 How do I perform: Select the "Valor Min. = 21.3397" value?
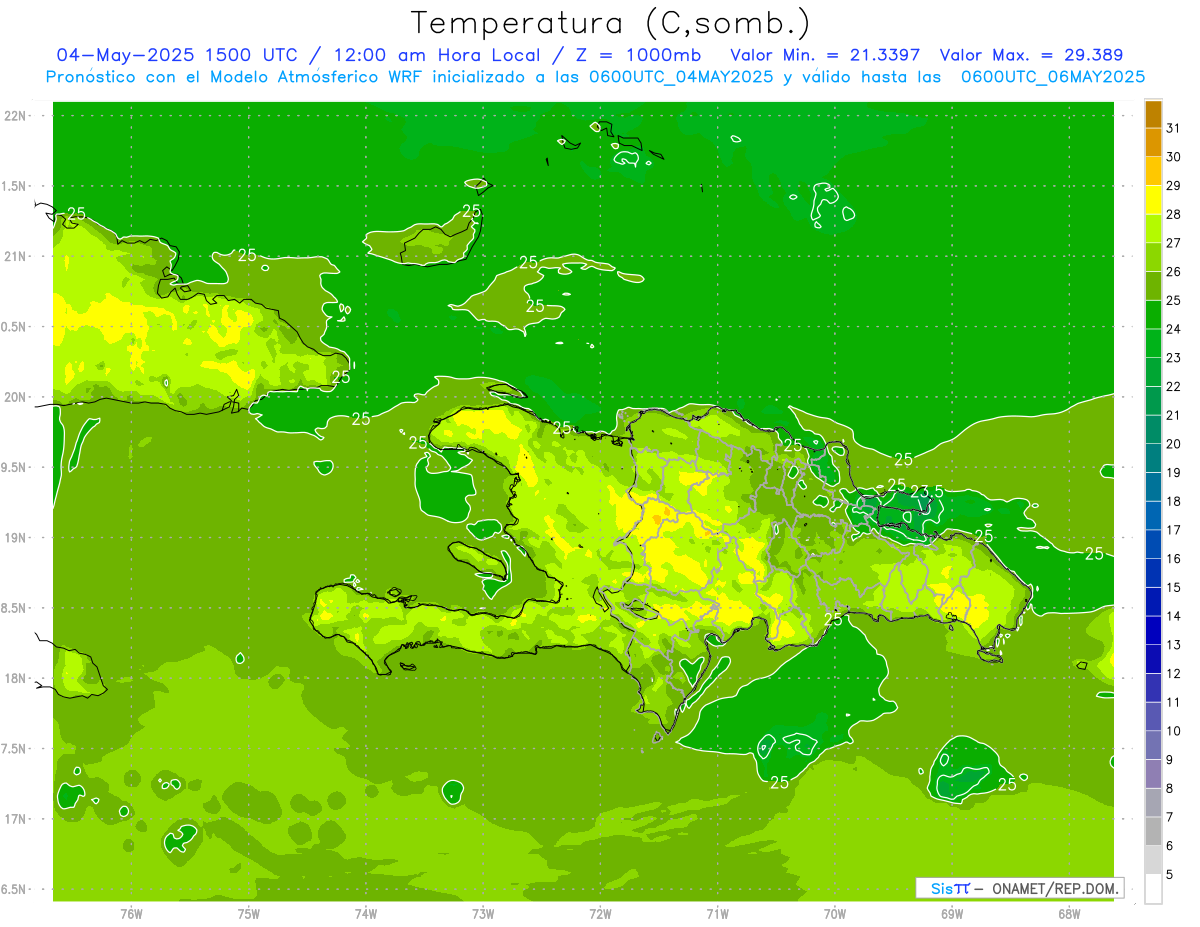pyautogui.click(x=825, y=55)
